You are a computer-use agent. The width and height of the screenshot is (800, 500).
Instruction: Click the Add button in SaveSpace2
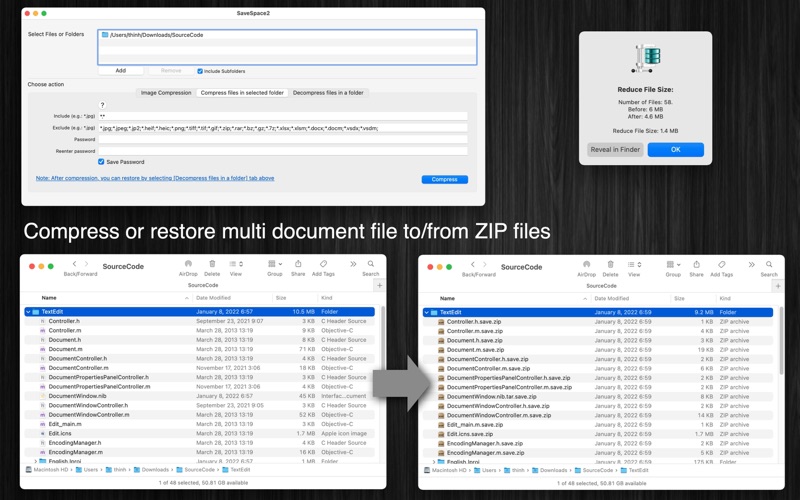point(120,71)
